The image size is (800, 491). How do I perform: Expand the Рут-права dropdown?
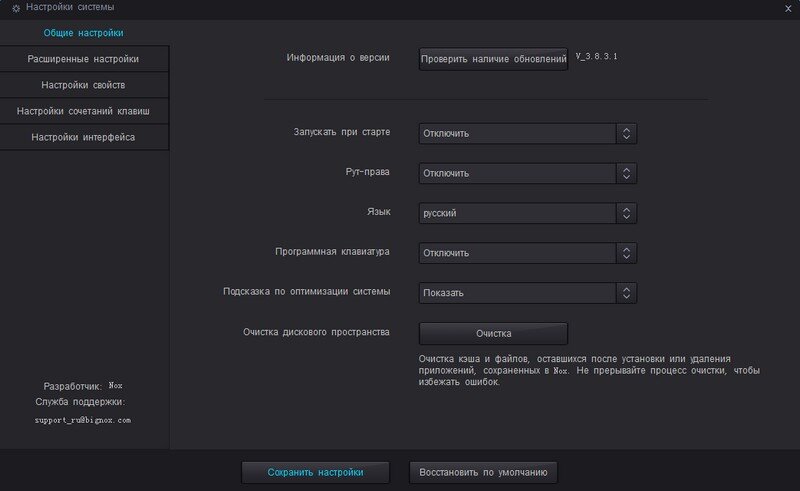(x=528, y=174)
